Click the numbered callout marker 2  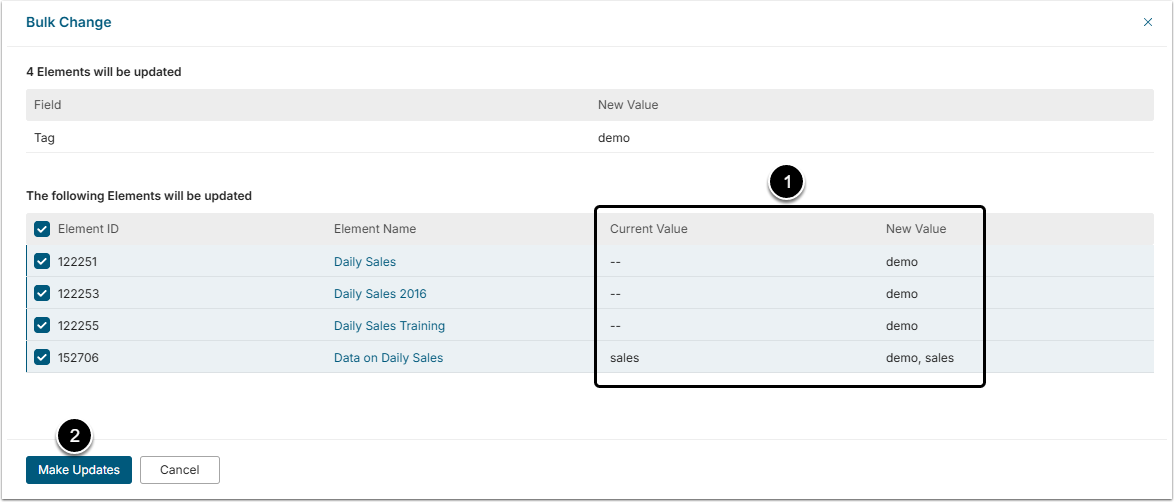point(75,435)
